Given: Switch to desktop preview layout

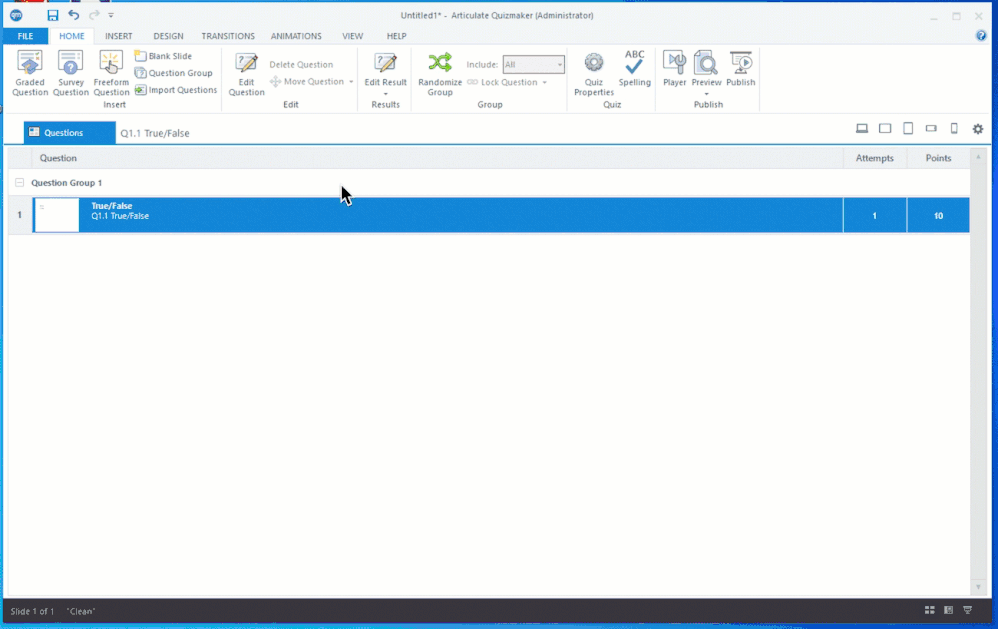Looking at the screenshot, I should [x=862, y=129].
